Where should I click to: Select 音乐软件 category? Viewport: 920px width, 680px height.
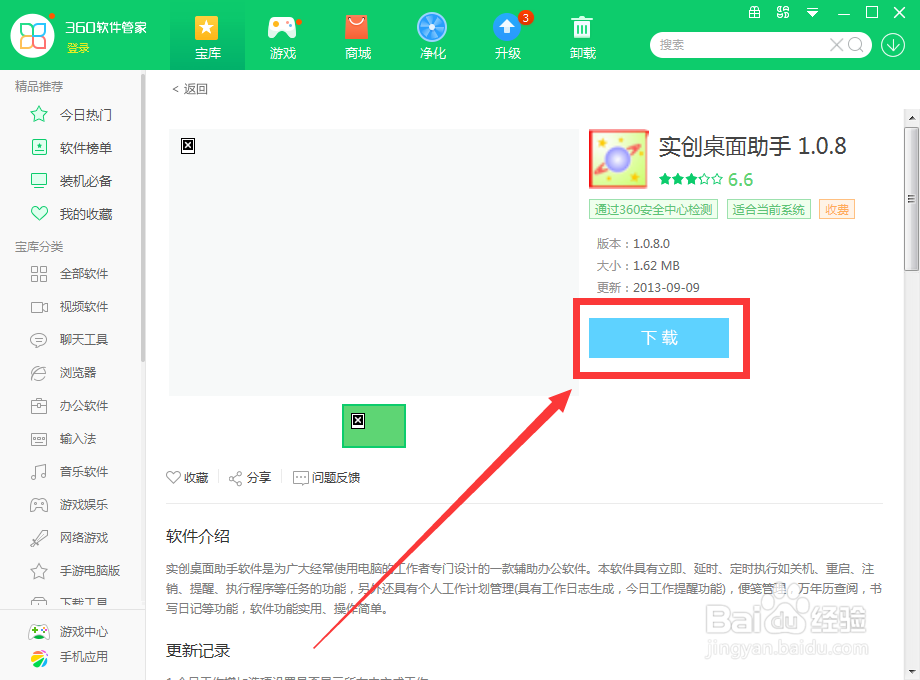tap(71, 471)
